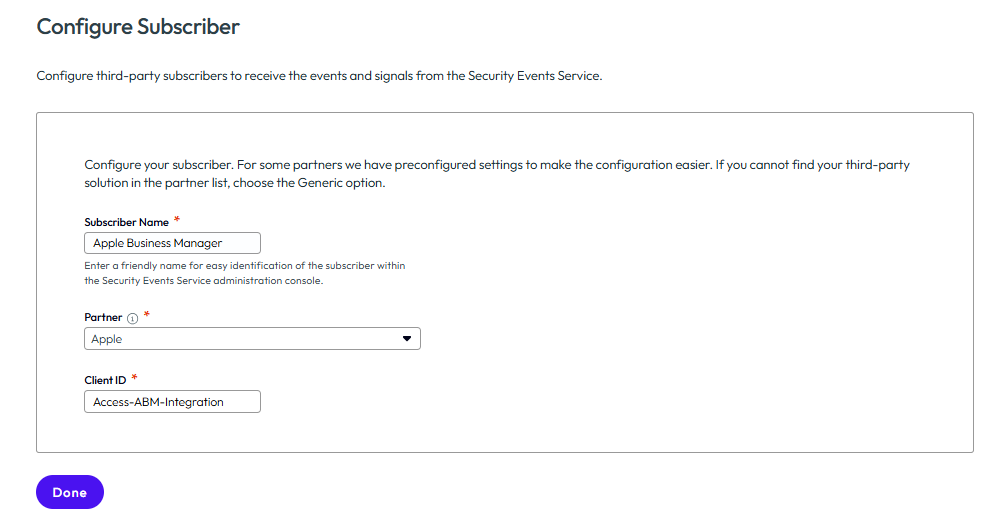Focus the Client ID input field

point(172,402)
